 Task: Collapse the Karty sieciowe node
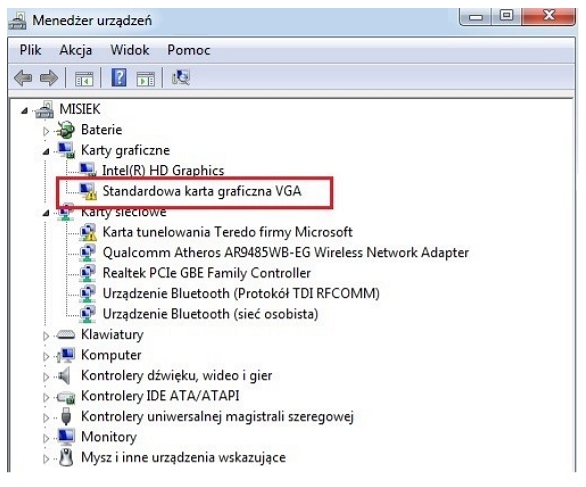pos(46,213)
